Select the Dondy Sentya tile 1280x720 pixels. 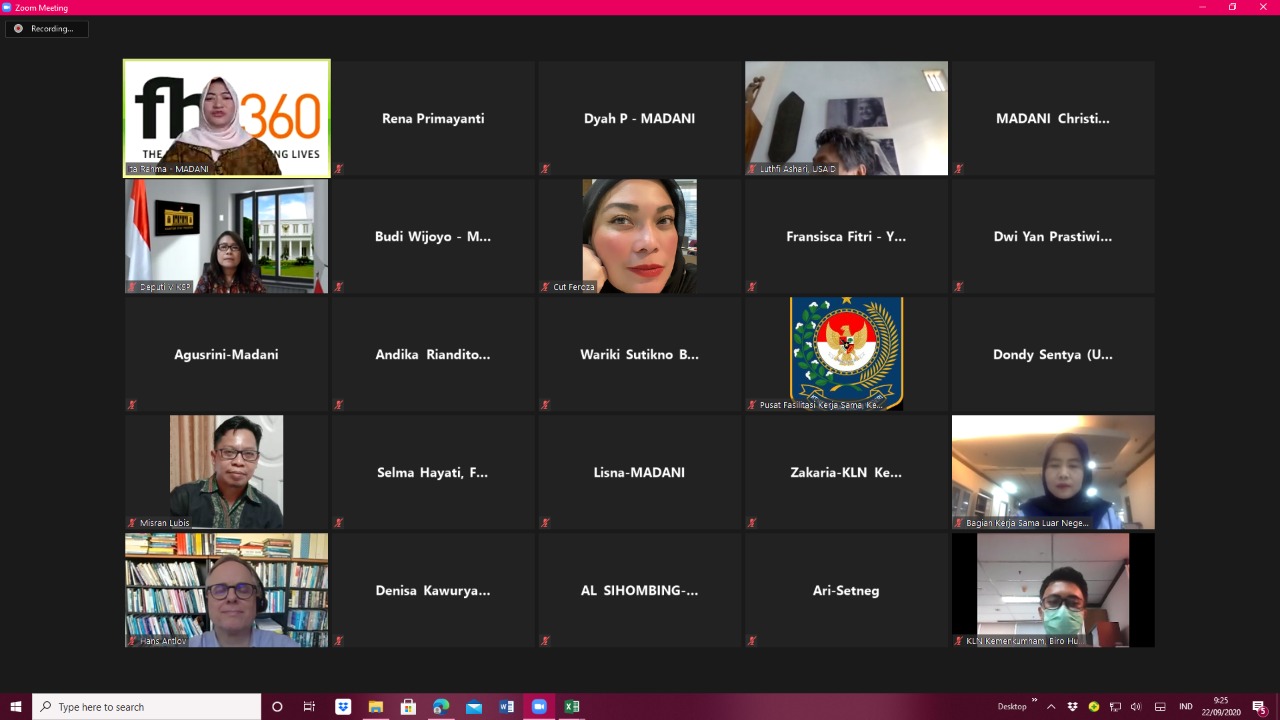click(1053, 354)
